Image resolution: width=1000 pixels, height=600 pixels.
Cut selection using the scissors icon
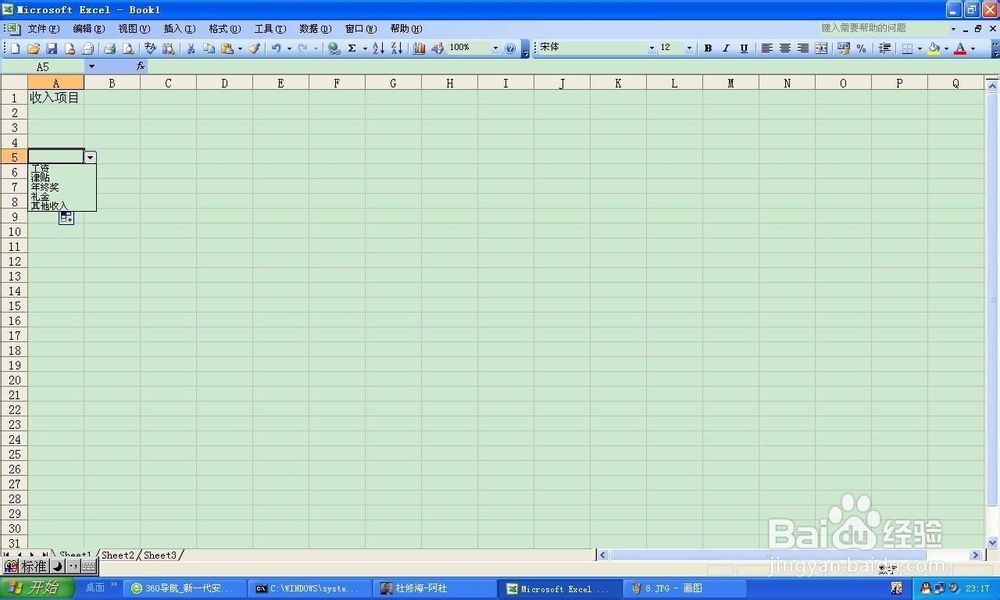(190, 48)
